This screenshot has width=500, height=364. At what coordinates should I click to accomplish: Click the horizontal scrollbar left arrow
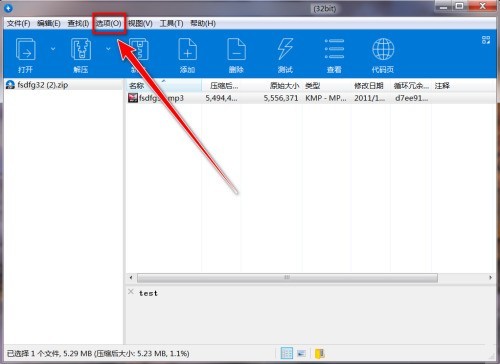coord(131,277)
